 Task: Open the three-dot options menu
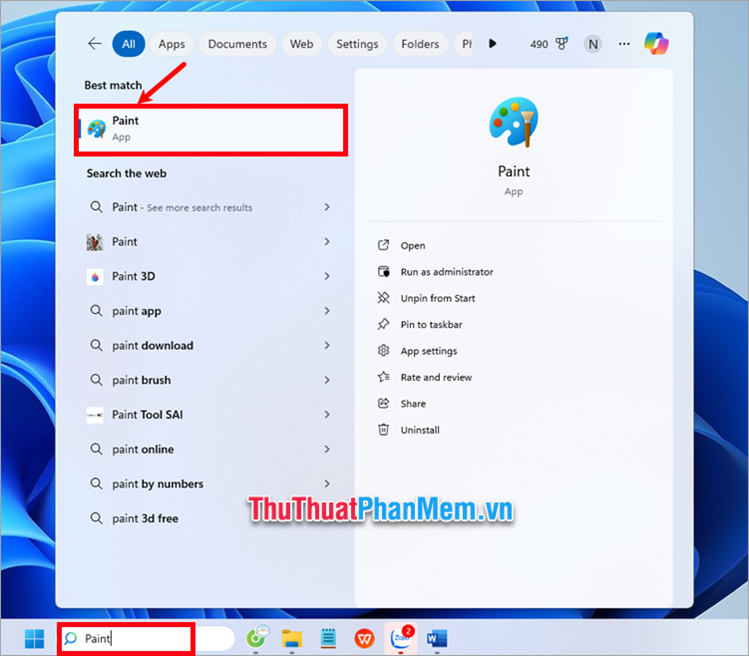coord(624,44)
